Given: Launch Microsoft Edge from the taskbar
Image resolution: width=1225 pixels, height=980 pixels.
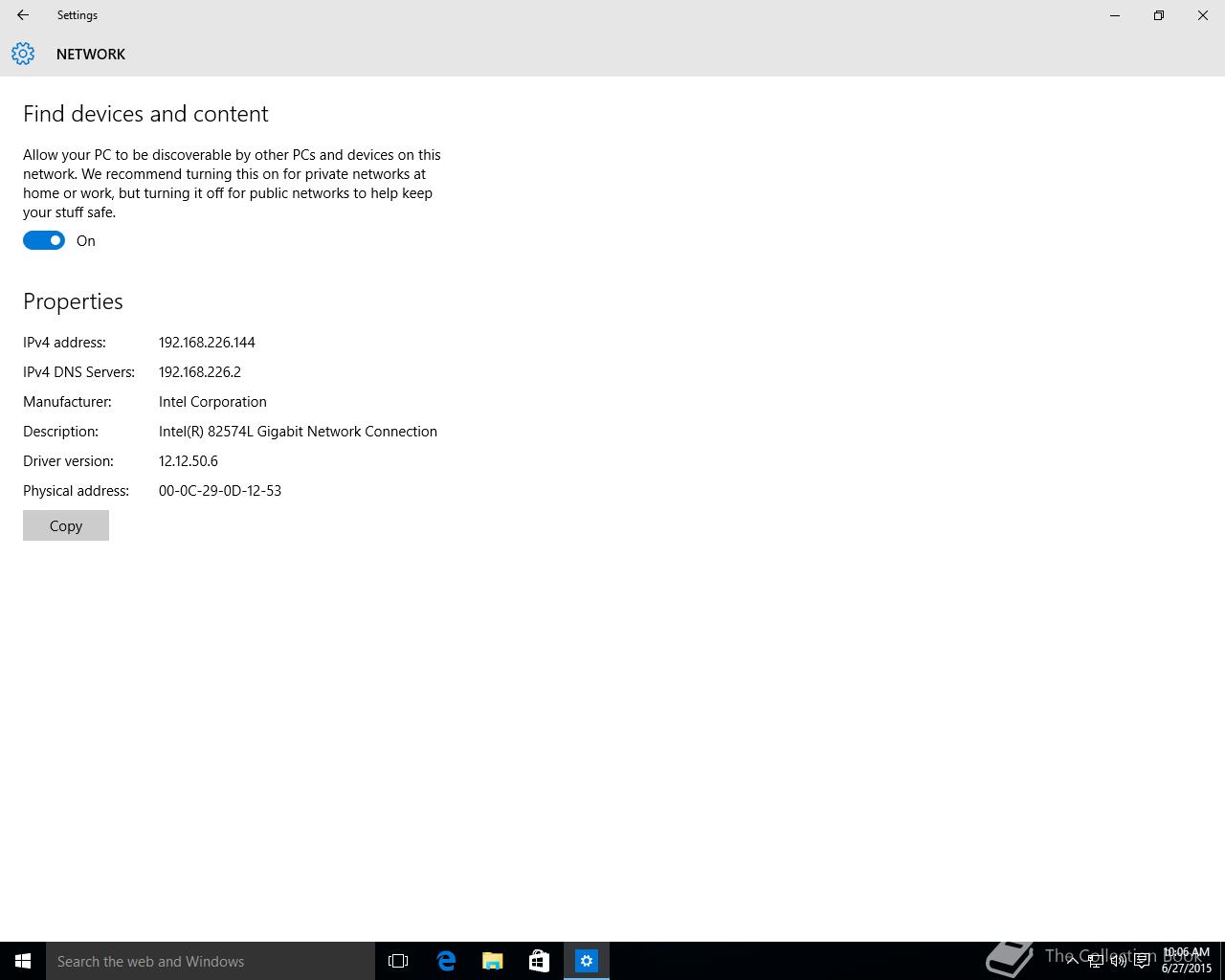Looking at the screenshot, I should tap(446, 961).
